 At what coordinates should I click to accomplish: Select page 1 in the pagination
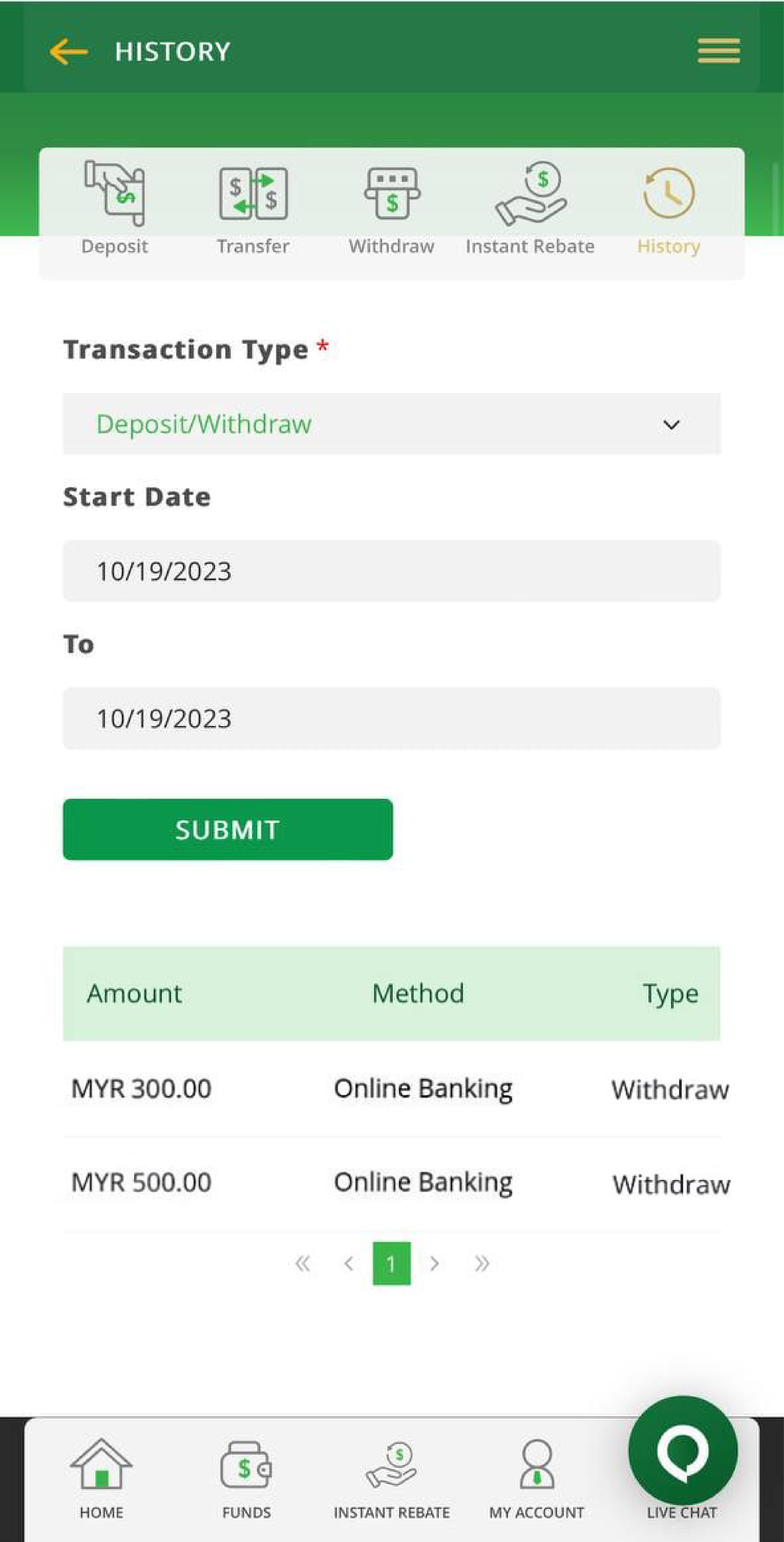391,1264
